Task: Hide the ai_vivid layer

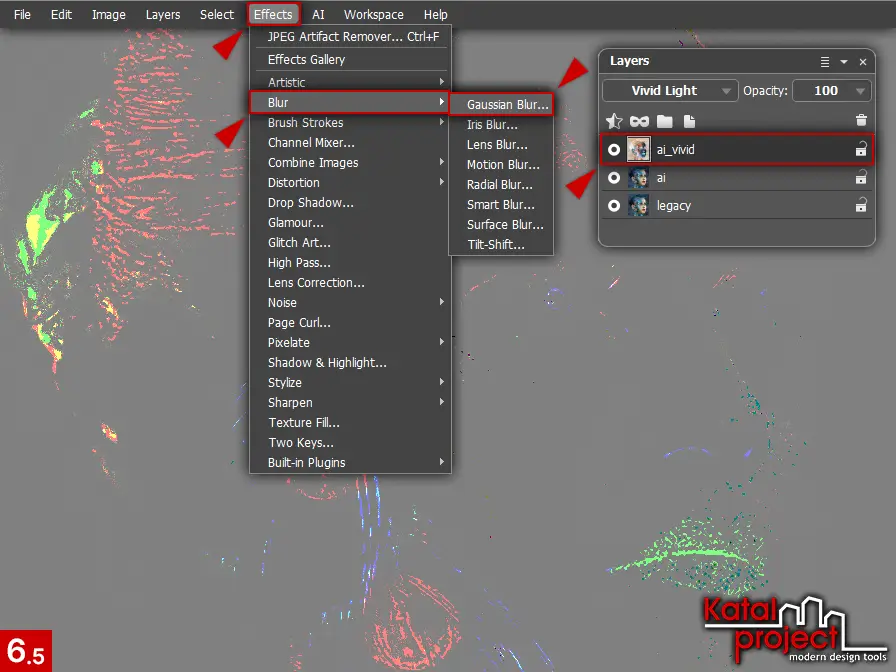Action: (x=614, y=150)
